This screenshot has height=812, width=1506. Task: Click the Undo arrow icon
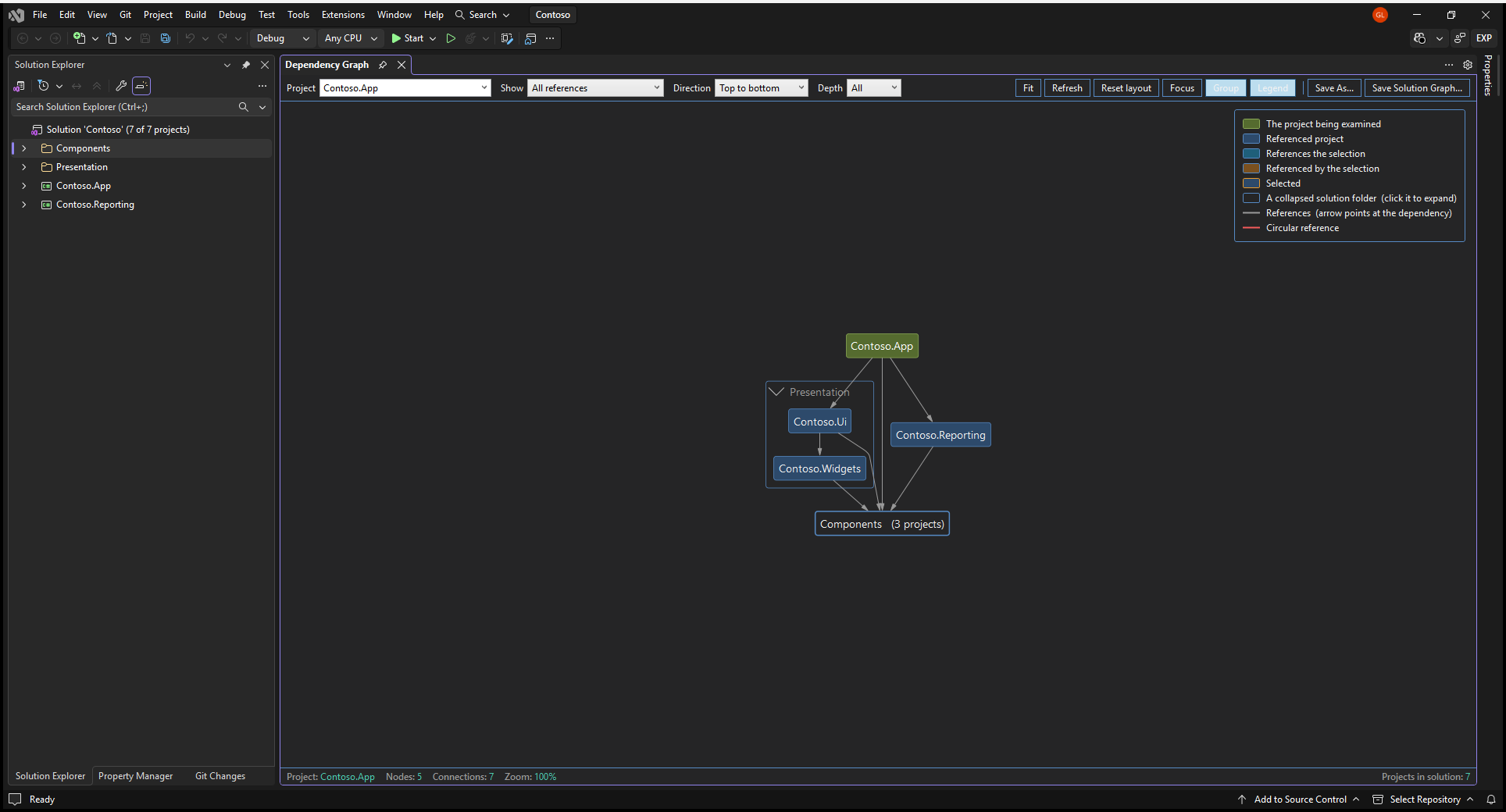pyautogui.click(x=190, y=38)
